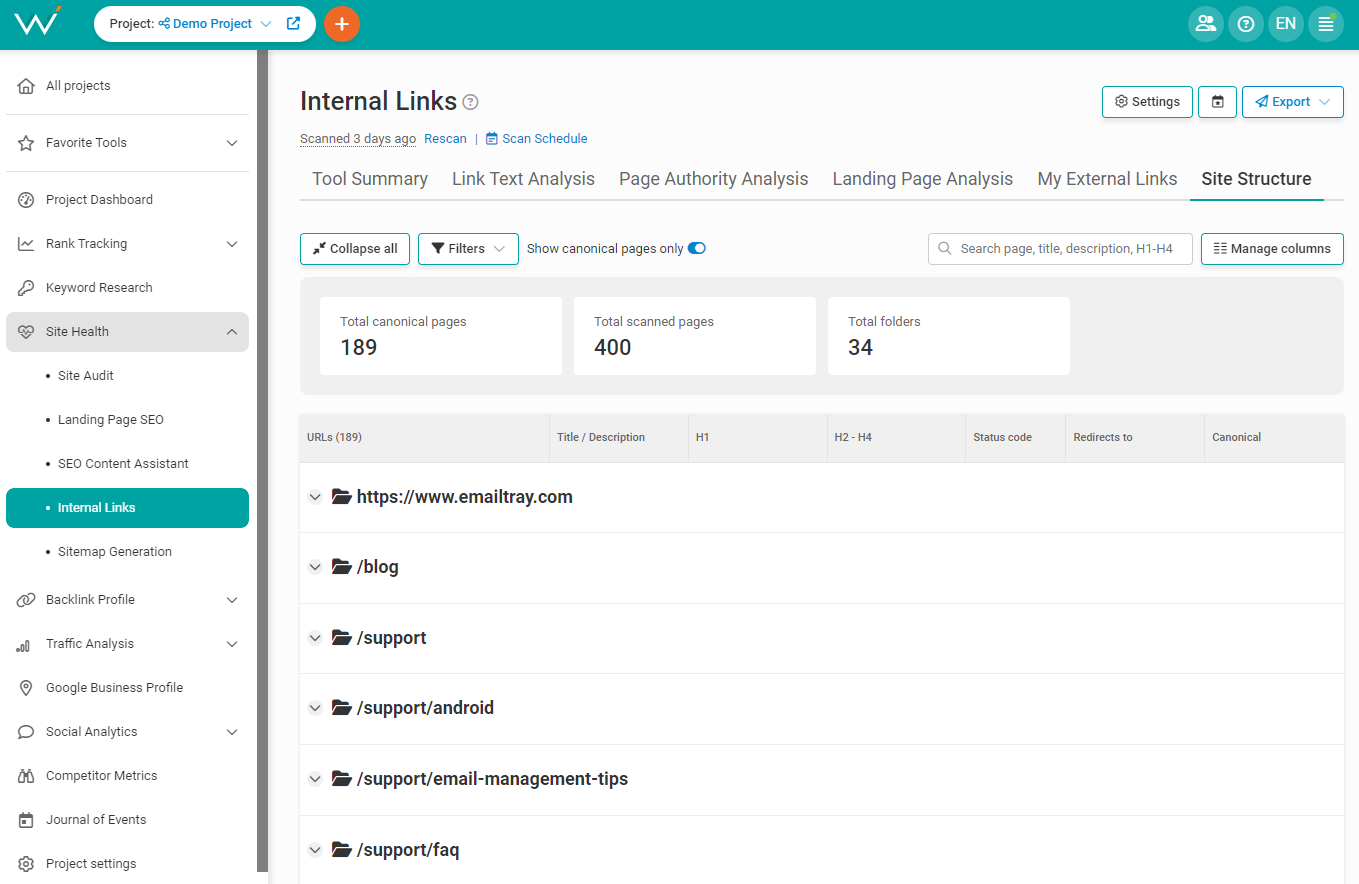Open the Export dropdown

(x=1292, y=102)
